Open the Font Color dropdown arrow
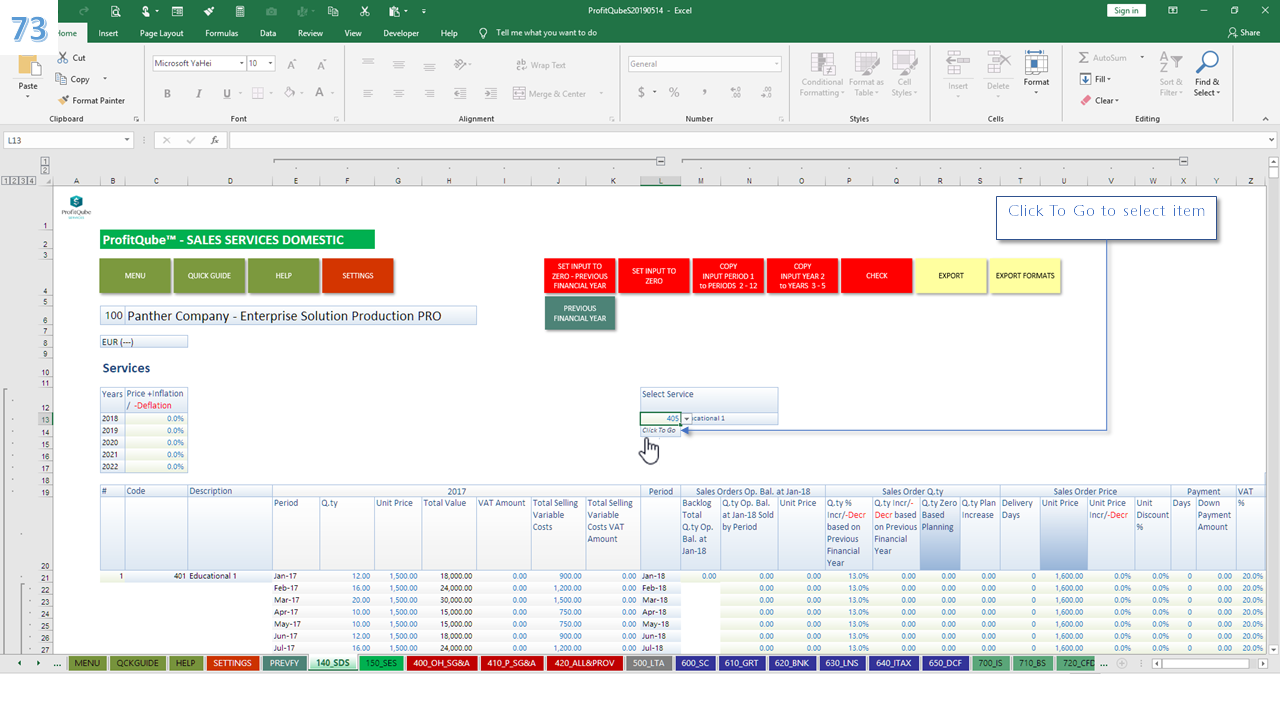Image resolution: width=1280 pixels, height=720 pixels. coord(333,93)
